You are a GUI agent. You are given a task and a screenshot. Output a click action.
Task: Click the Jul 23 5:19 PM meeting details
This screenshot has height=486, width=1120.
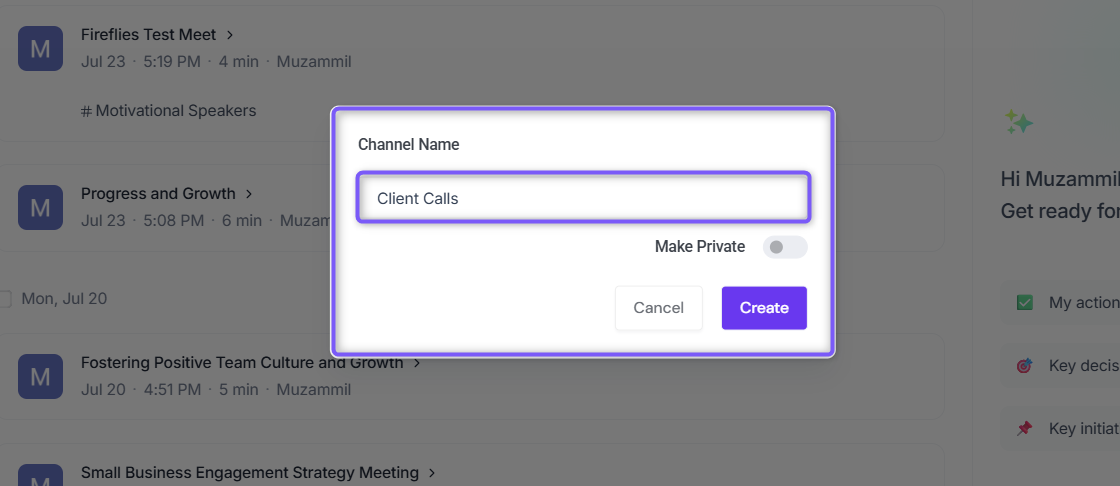point(216,62)
